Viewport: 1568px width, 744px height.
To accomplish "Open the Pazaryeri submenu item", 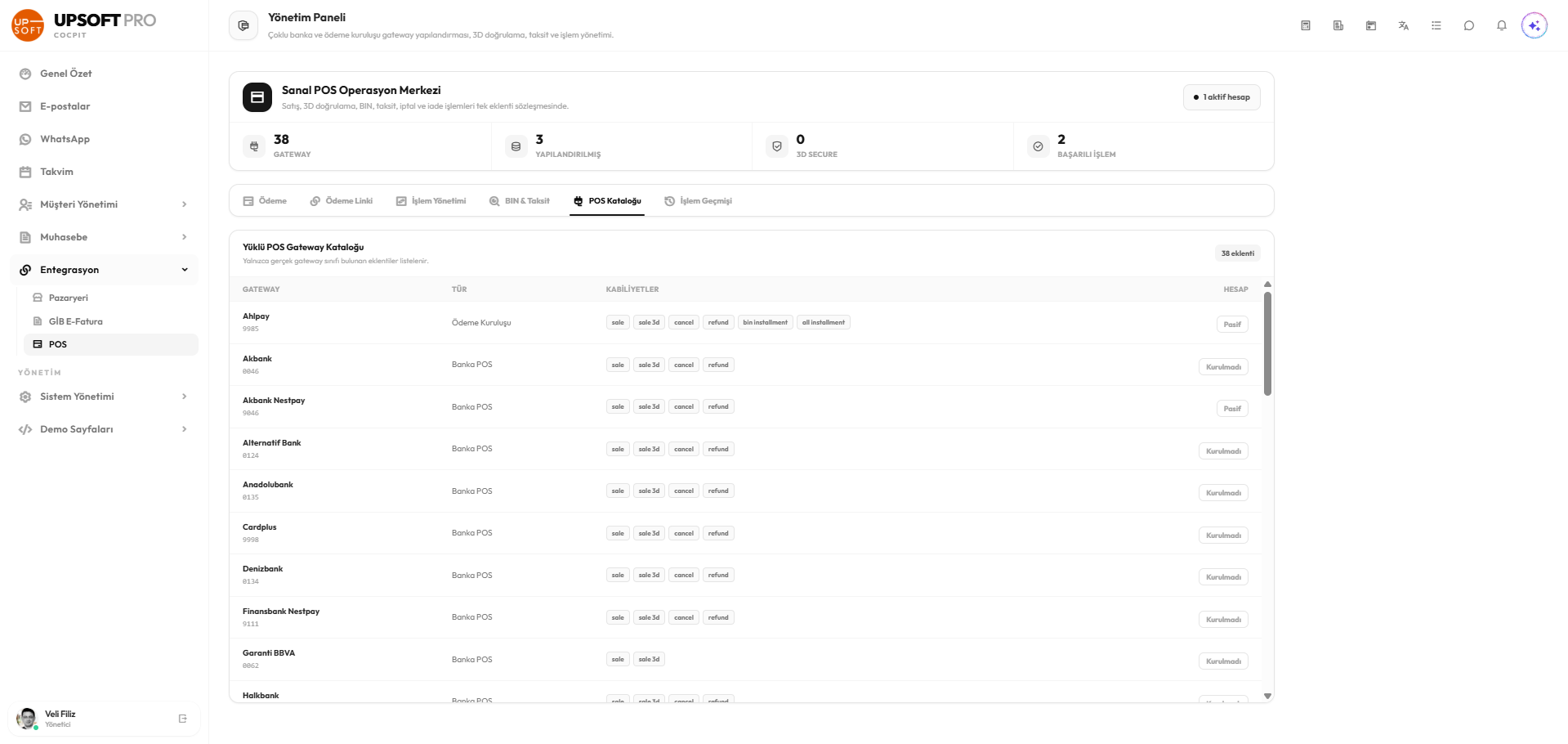I will coord(111,298).
